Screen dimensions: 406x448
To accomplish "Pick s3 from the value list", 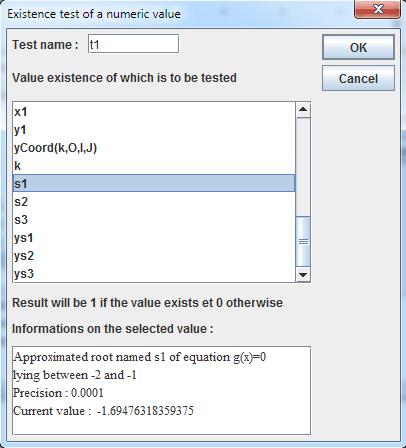I will coord(154,220).
